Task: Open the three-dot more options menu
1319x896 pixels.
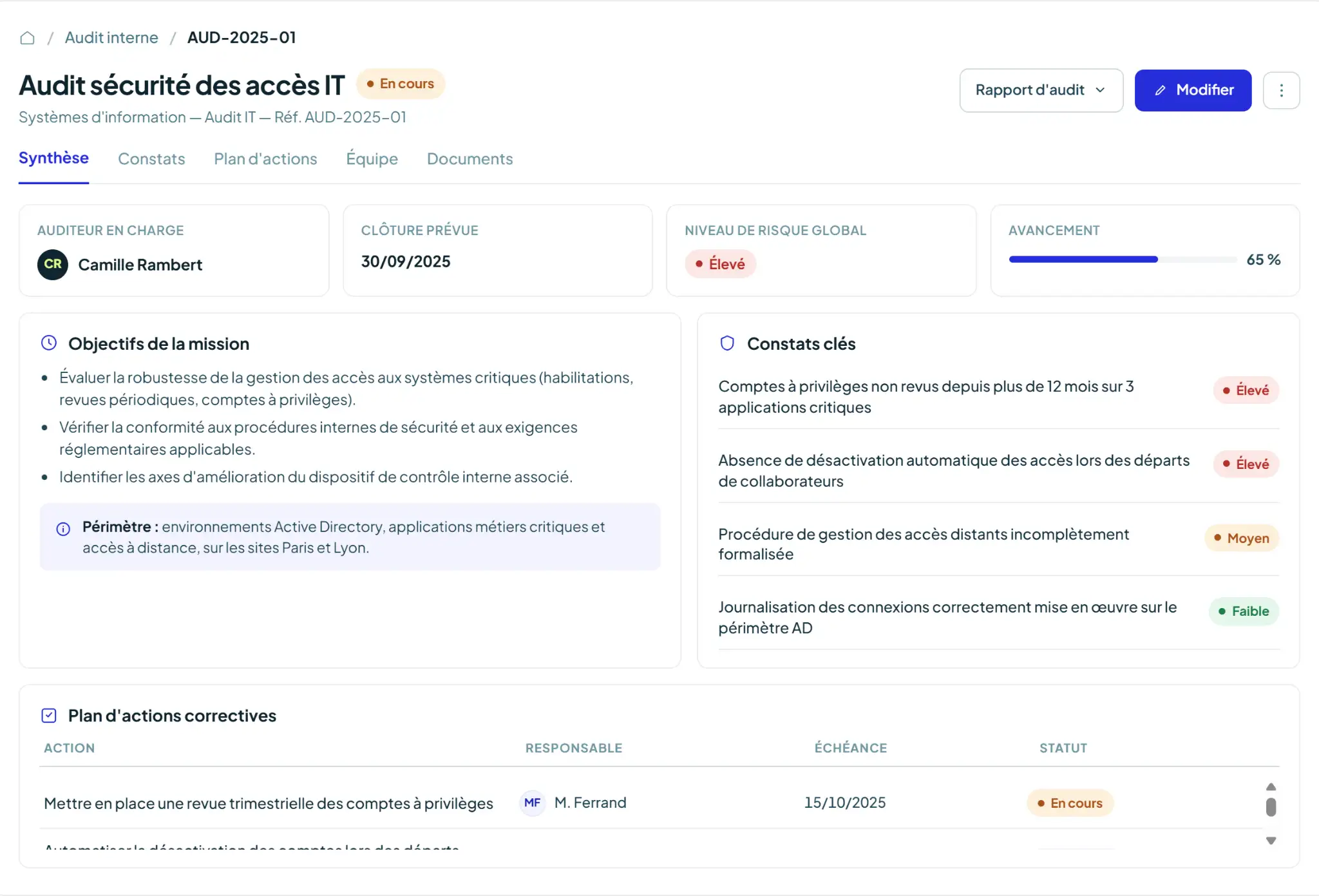Action: coord(1281,90)
